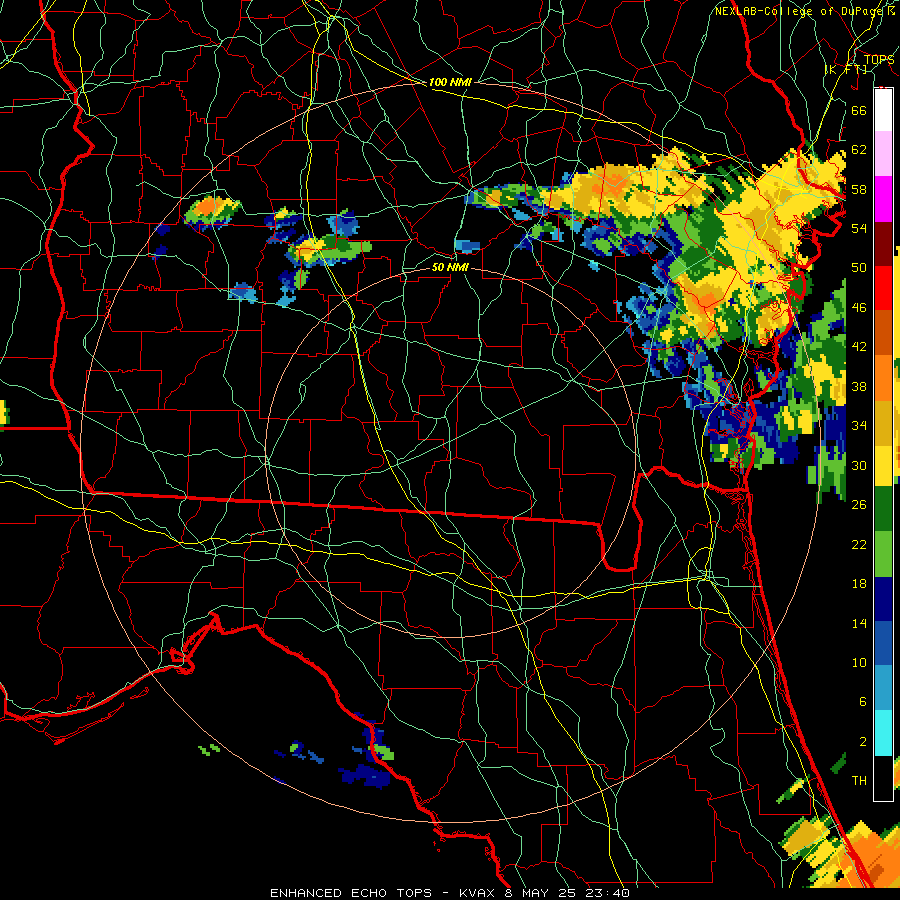Click the 58 legend value
Screen dimensions: 900x900
point(859,189)
